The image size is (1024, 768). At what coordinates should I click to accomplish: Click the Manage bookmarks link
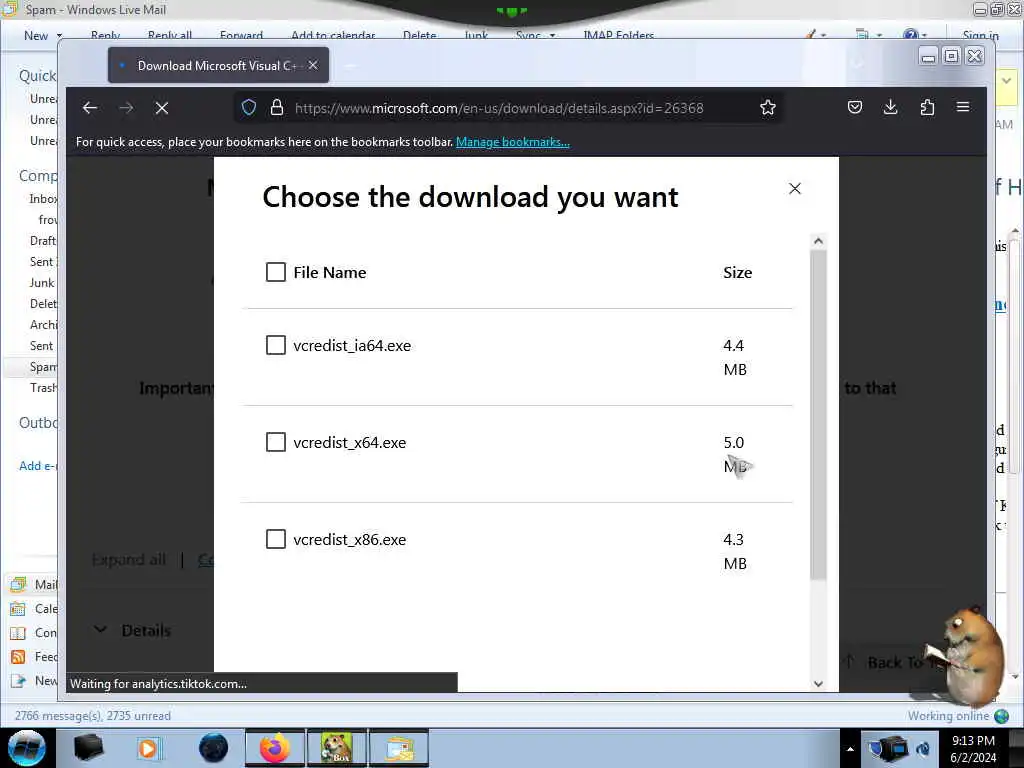tap(513, 142)
